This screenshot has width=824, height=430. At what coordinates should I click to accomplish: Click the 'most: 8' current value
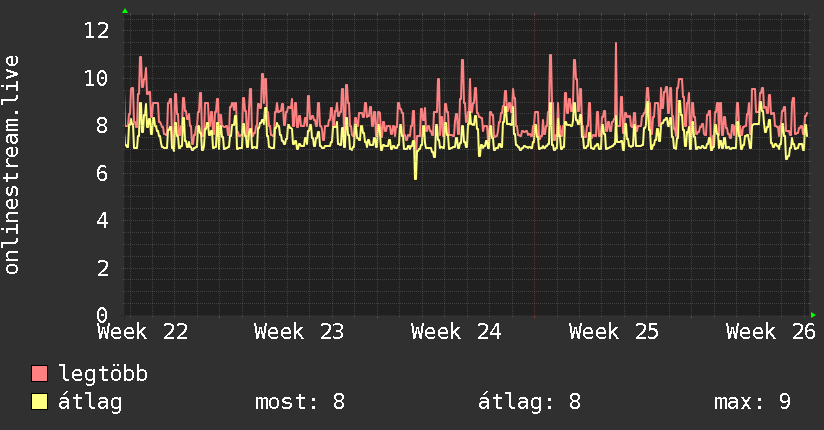pyautogui.click(x=300, y=402)
